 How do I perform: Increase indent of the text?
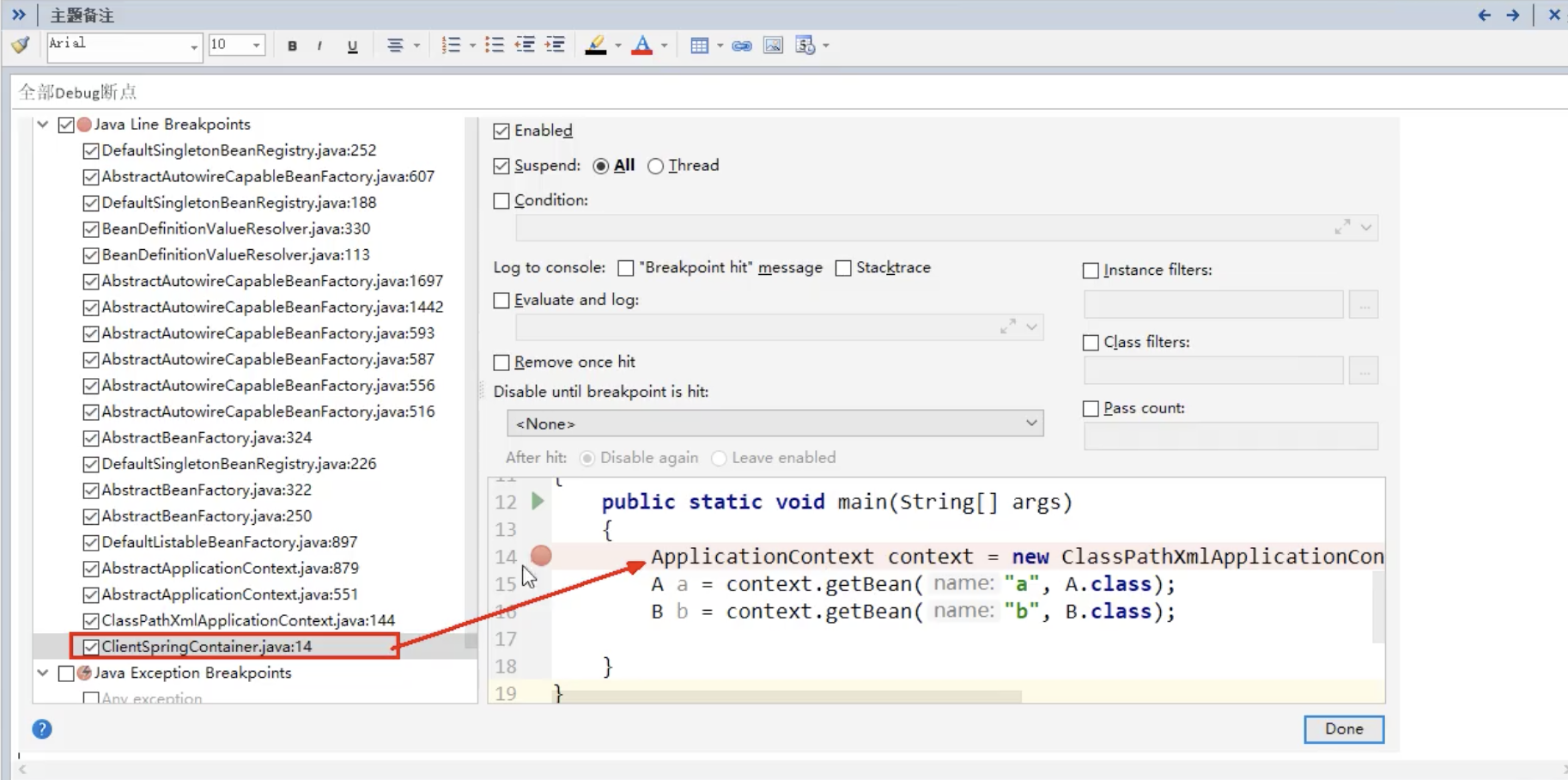[x=555, y=46]
